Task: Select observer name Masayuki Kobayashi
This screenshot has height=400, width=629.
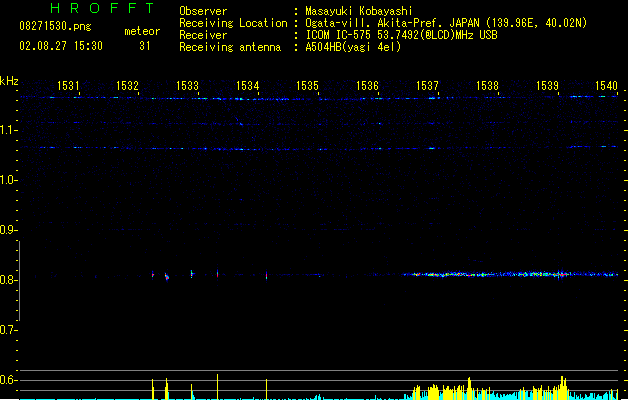Action: coord(359,11)
